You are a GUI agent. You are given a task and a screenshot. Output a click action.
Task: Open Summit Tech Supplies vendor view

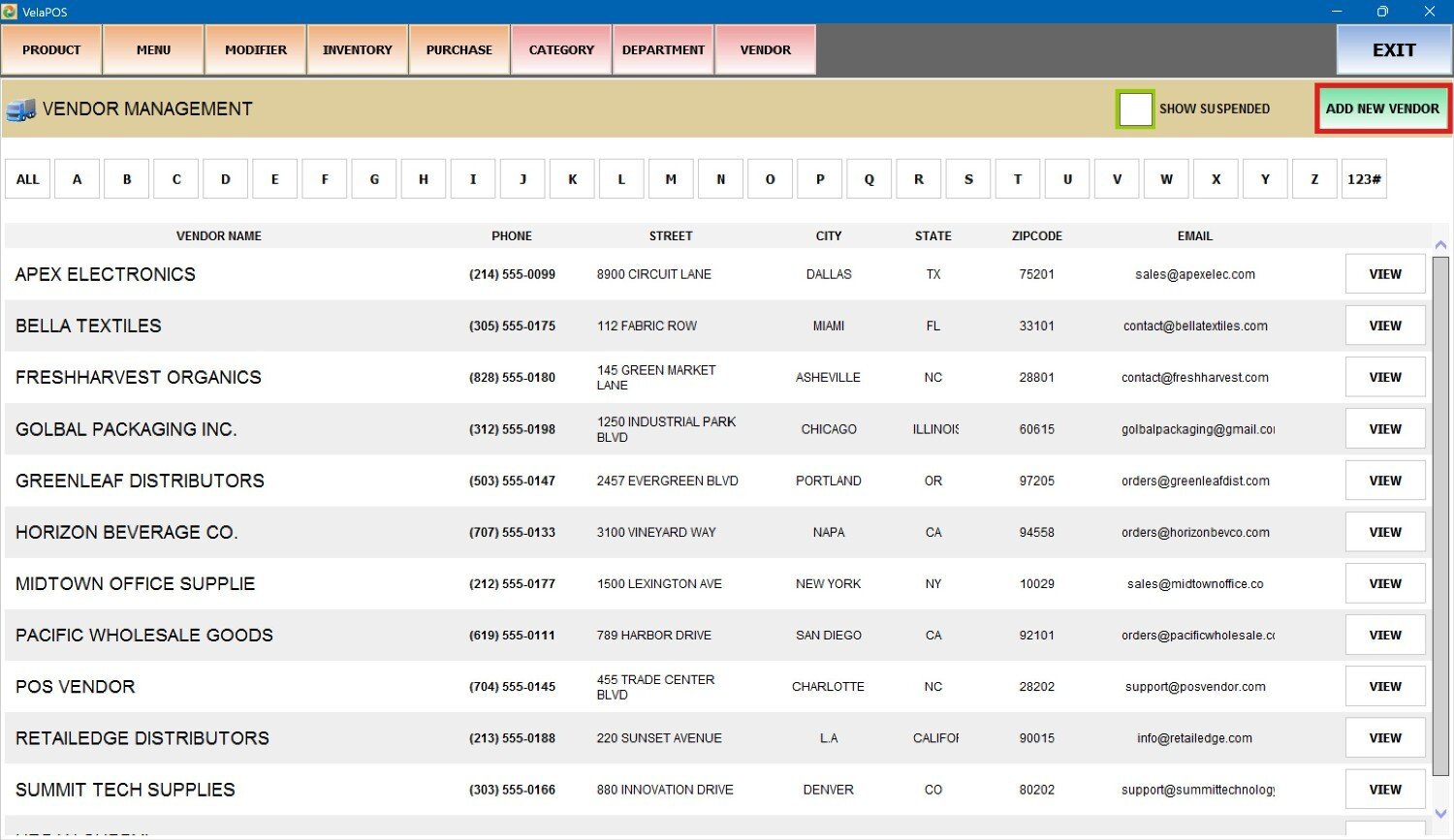point(1384,790)
